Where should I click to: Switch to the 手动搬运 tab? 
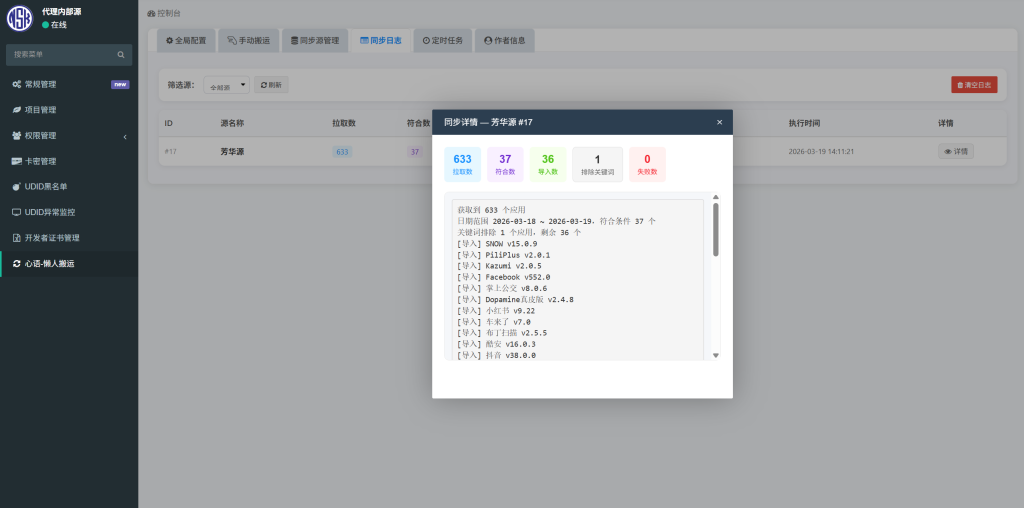(x=247, y=41)
